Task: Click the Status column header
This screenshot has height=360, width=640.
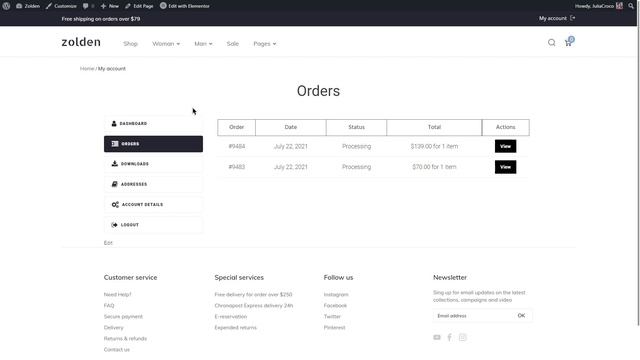Action: 356,127
